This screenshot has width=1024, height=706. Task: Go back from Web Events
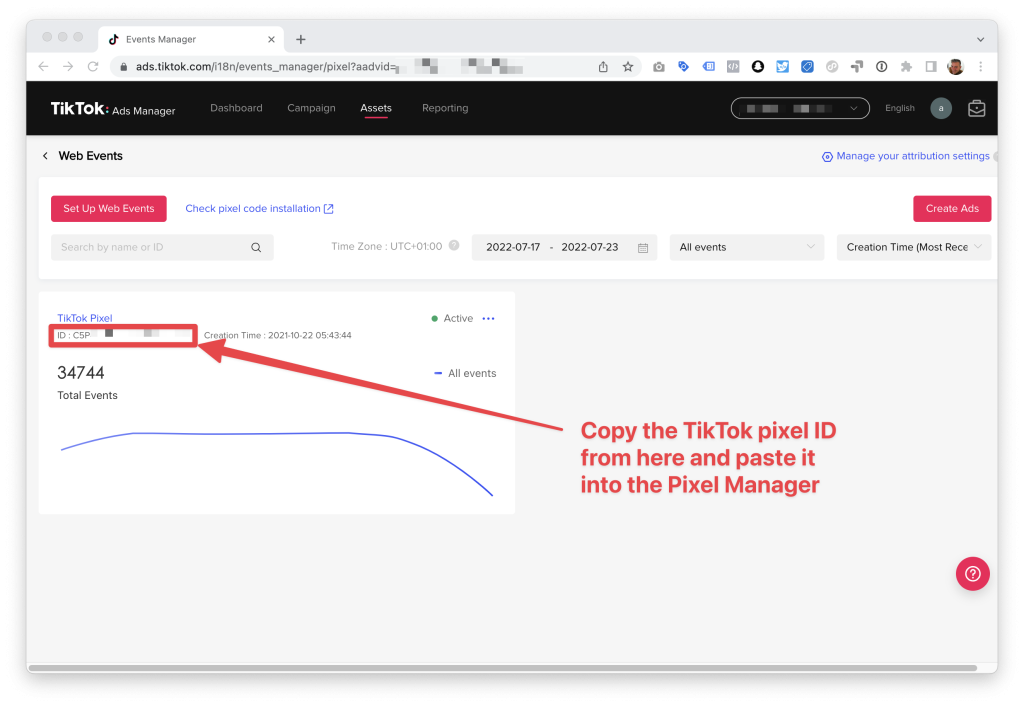(x=45, y=155)
